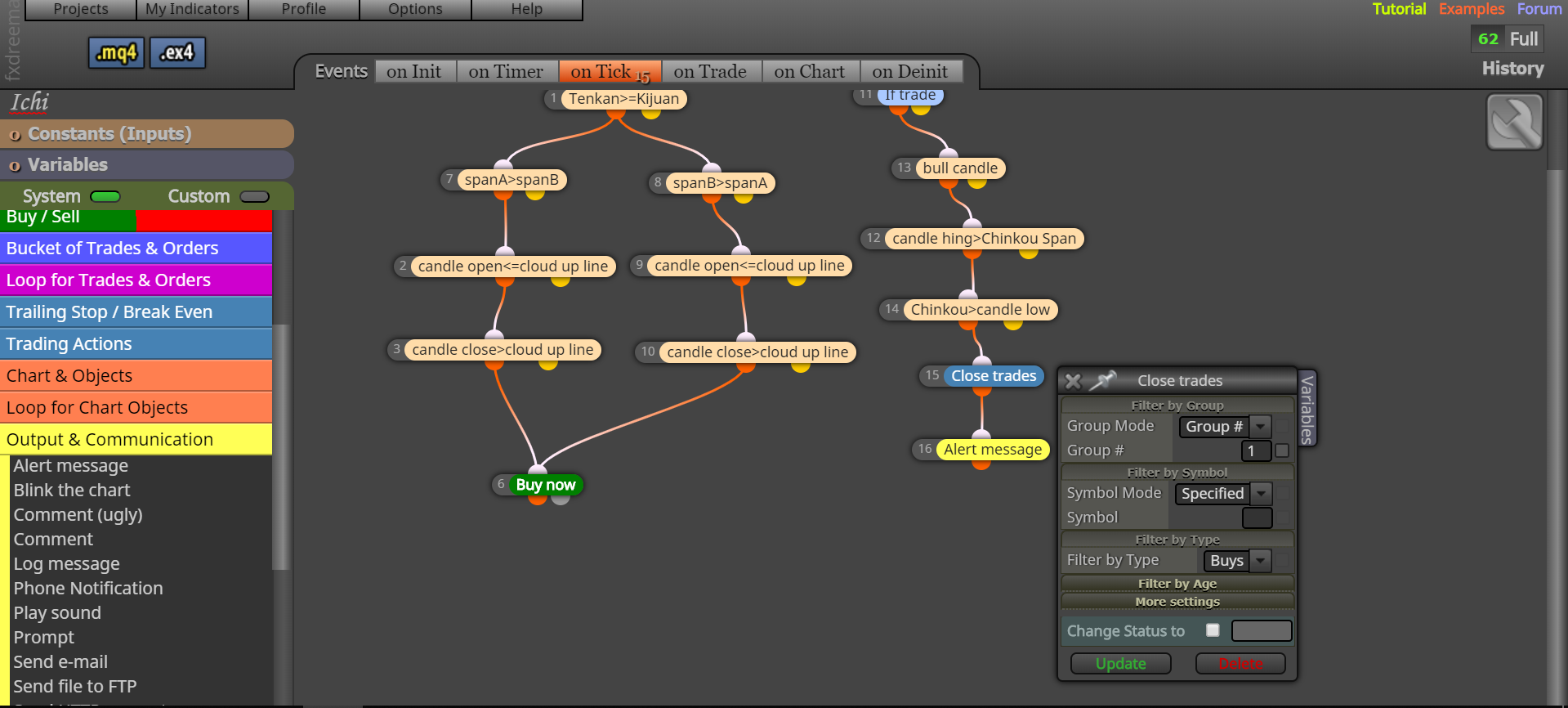Open the wrench tools icon
This screenshot has height=708, width=1568.
1514,122
